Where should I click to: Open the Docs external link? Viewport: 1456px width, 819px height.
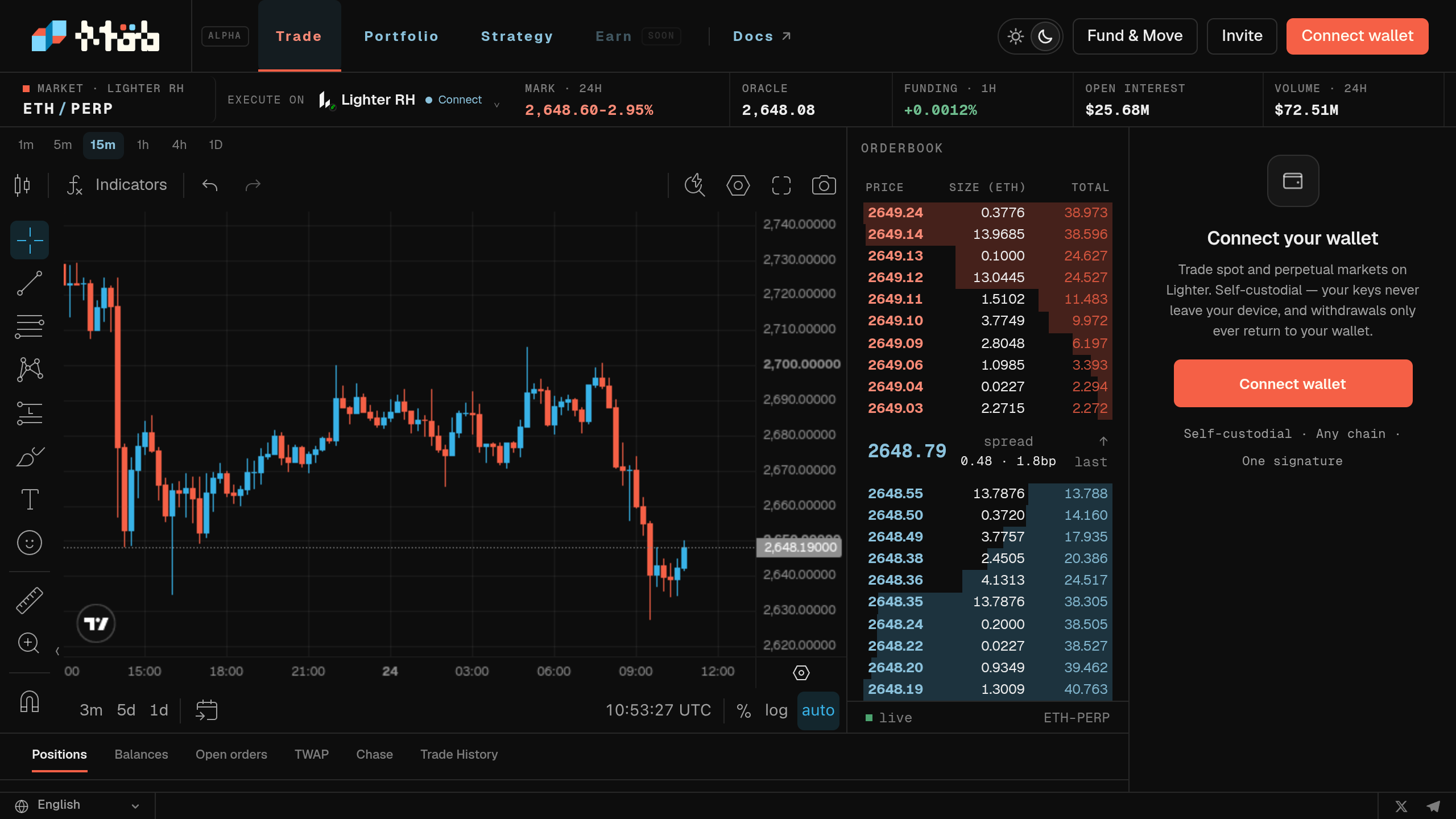click(762, 36)
